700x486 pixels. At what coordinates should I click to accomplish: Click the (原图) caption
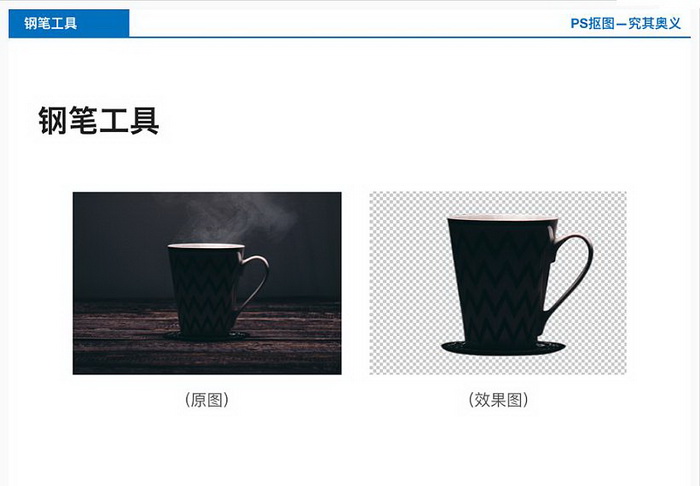207,400
